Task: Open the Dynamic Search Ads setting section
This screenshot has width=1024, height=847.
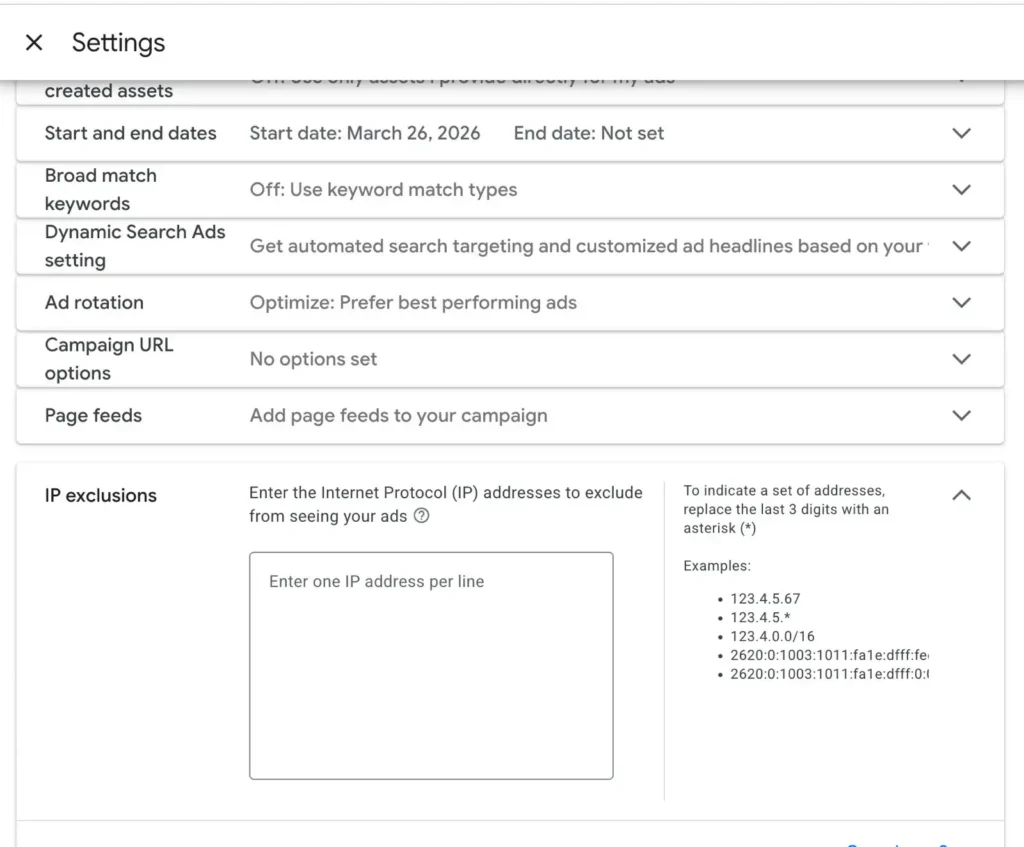Action: pyautogui.click(x=961, y=246)
